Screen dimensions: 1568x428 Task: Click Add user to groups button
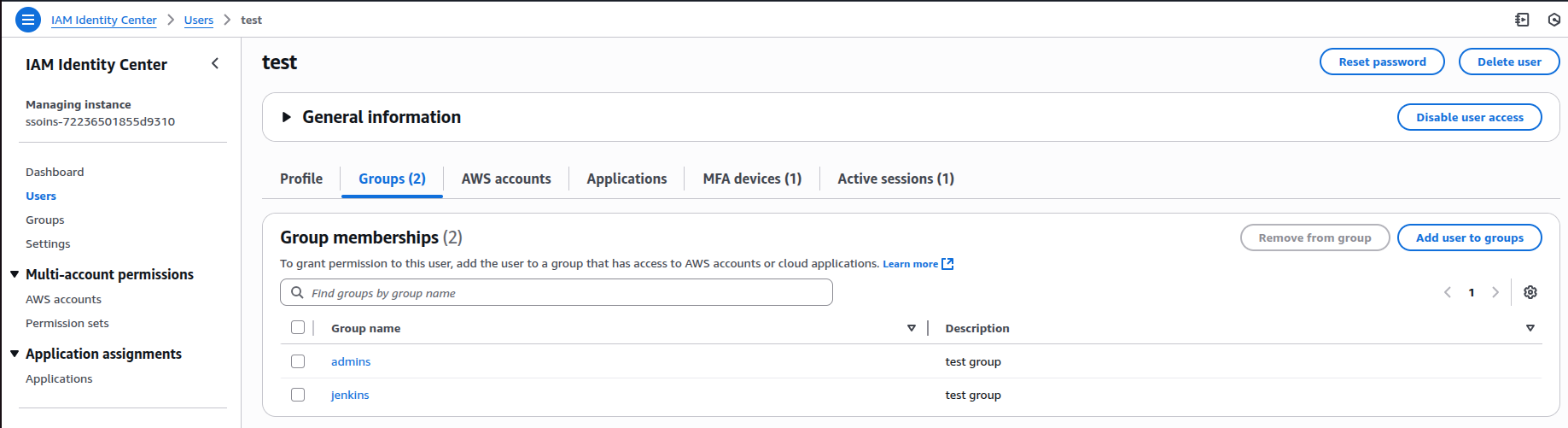(x=1469, y=237)
